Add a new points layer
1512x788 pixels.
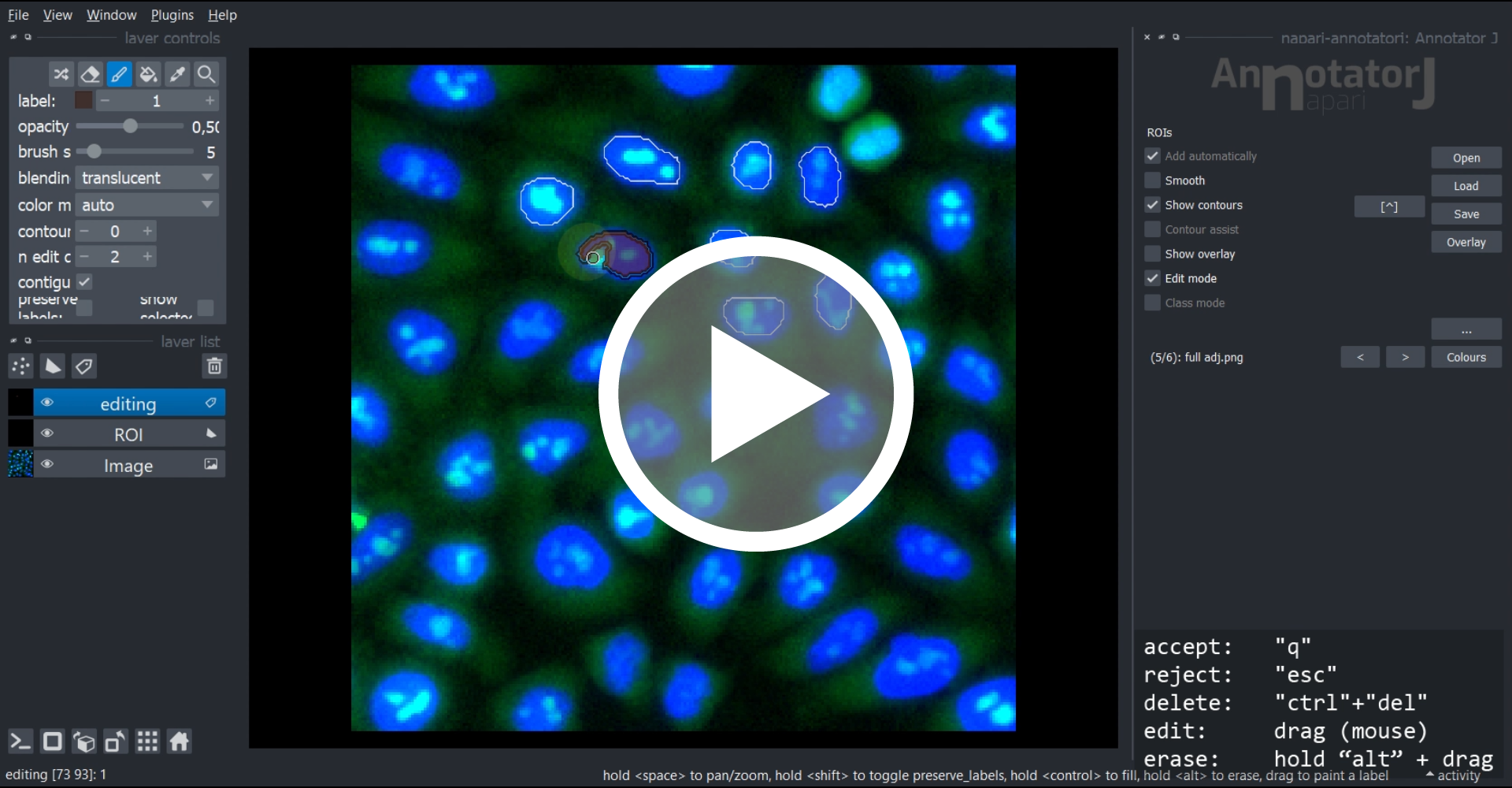pos(20,366)
